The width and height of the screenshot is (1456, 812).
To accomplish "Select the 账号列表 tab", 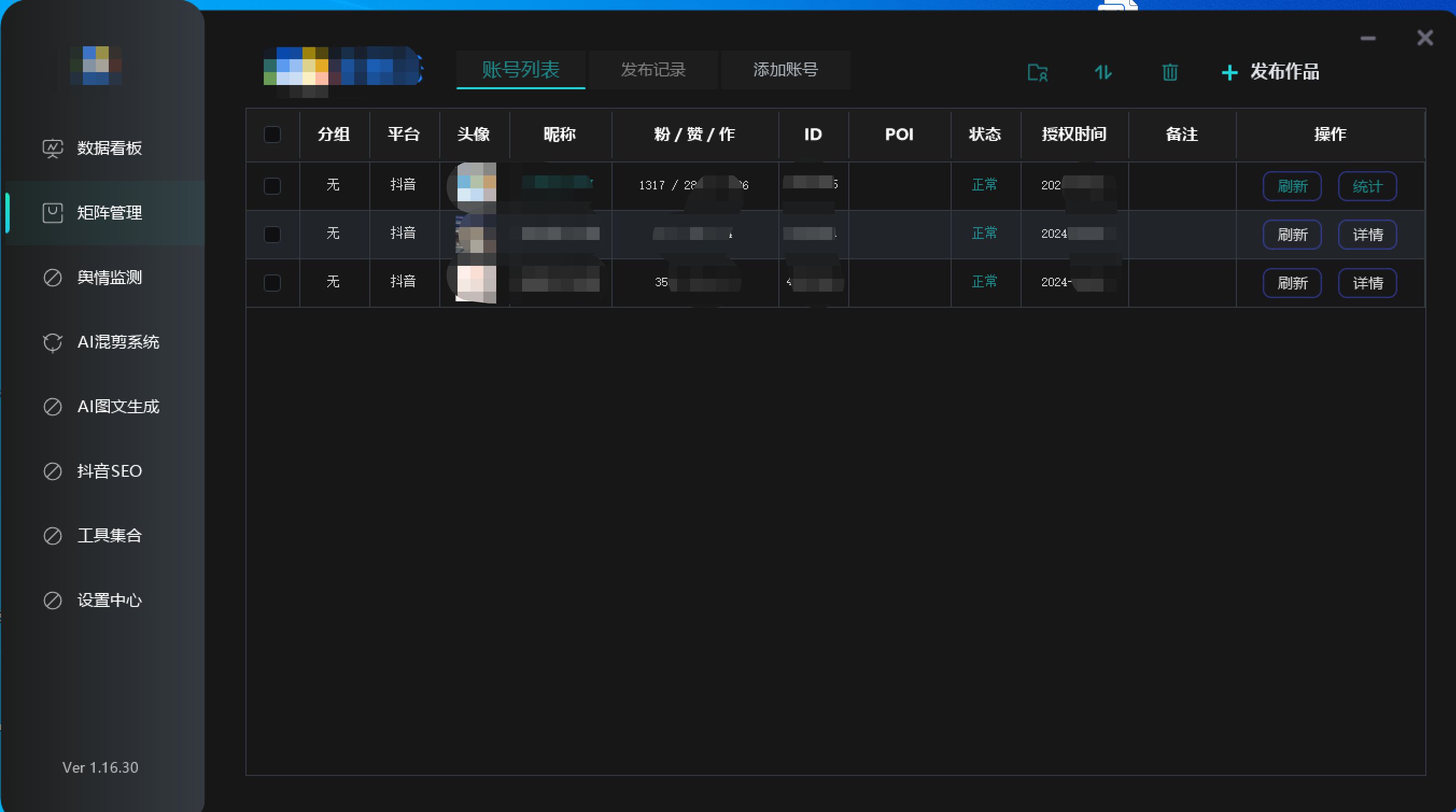I will click(520, 70).
